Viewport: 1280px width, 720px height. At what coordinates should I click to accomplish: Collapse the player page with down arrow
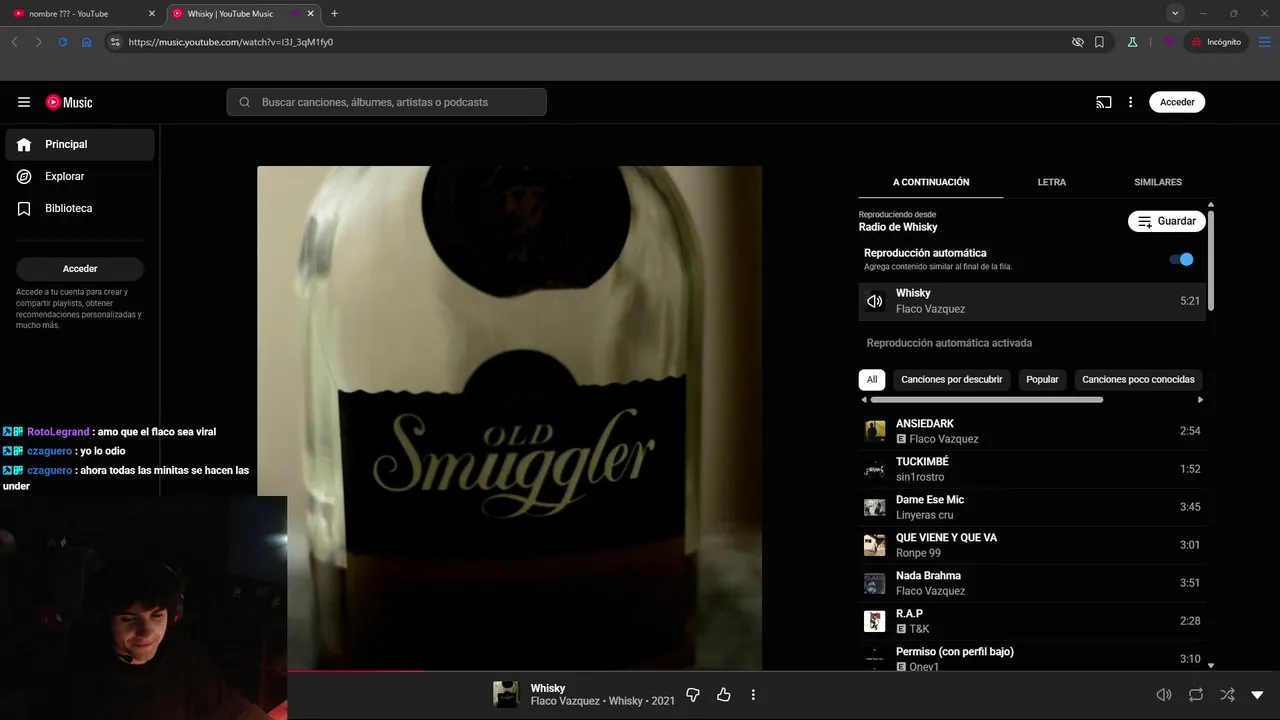(x=1257, y=695)
